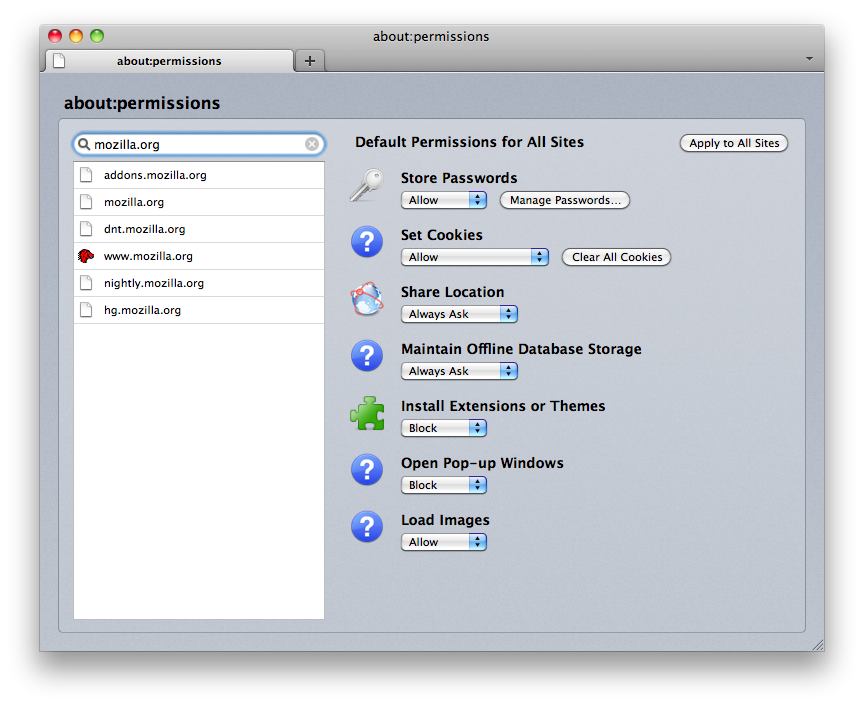The width and height of the screenshot is (864, 706).
Task: Expand the Set Cookies permission dropdown
Action: 475,257
